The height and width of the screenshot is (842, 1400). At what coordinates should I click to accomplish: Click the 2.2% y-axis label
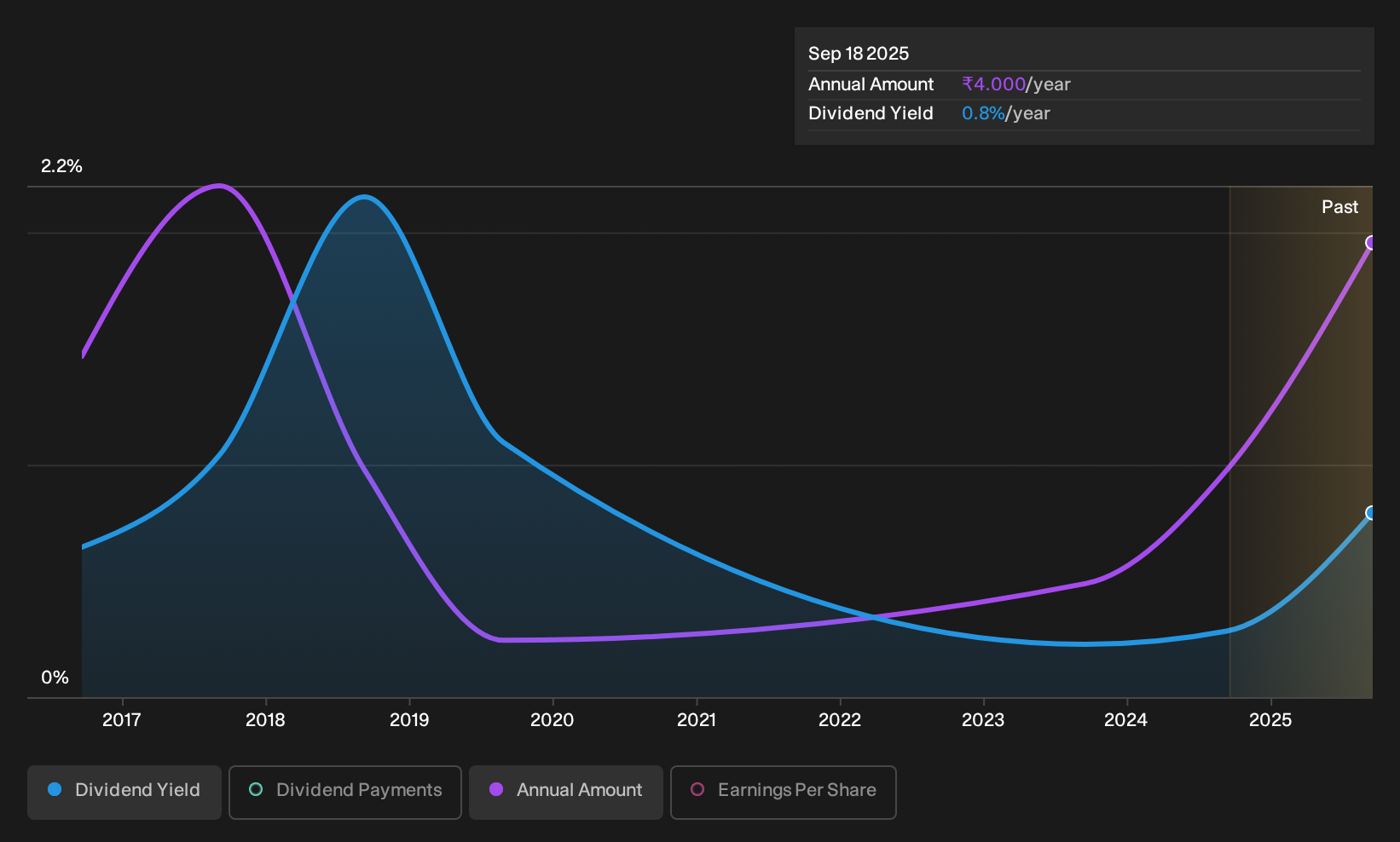tap(61, 166)
